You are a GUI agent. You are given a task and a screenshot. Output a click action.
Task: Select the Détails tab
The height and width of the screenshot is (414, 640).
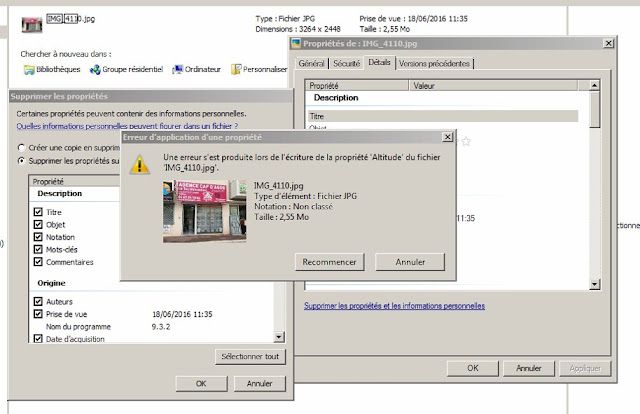pos(379,62)
